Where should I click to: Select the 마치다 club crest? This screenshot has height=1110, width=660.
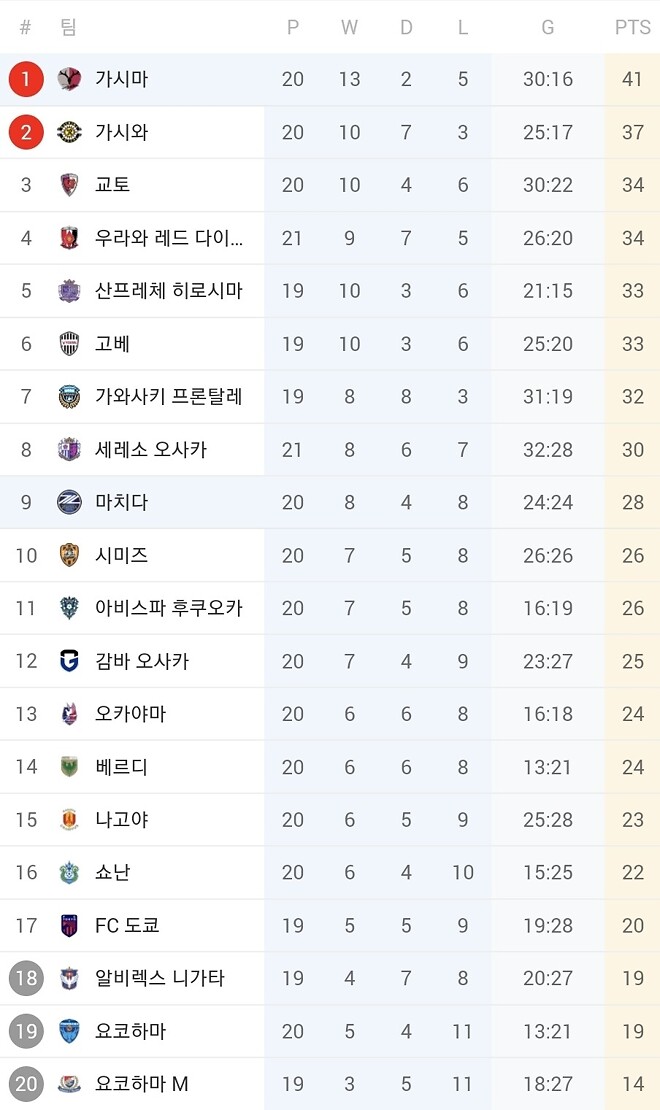(x=69, y=502)
